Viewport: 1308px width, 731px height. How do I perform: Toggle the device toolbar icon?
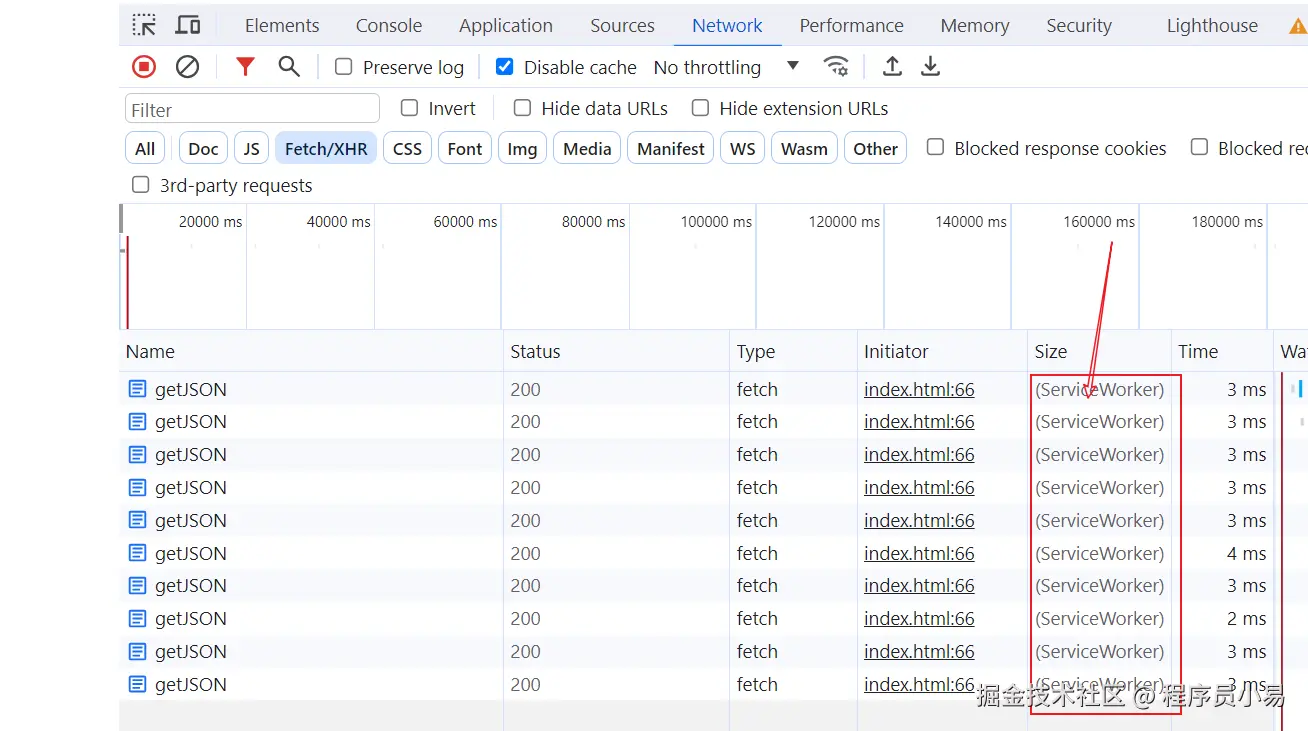(x=187, y=25)
